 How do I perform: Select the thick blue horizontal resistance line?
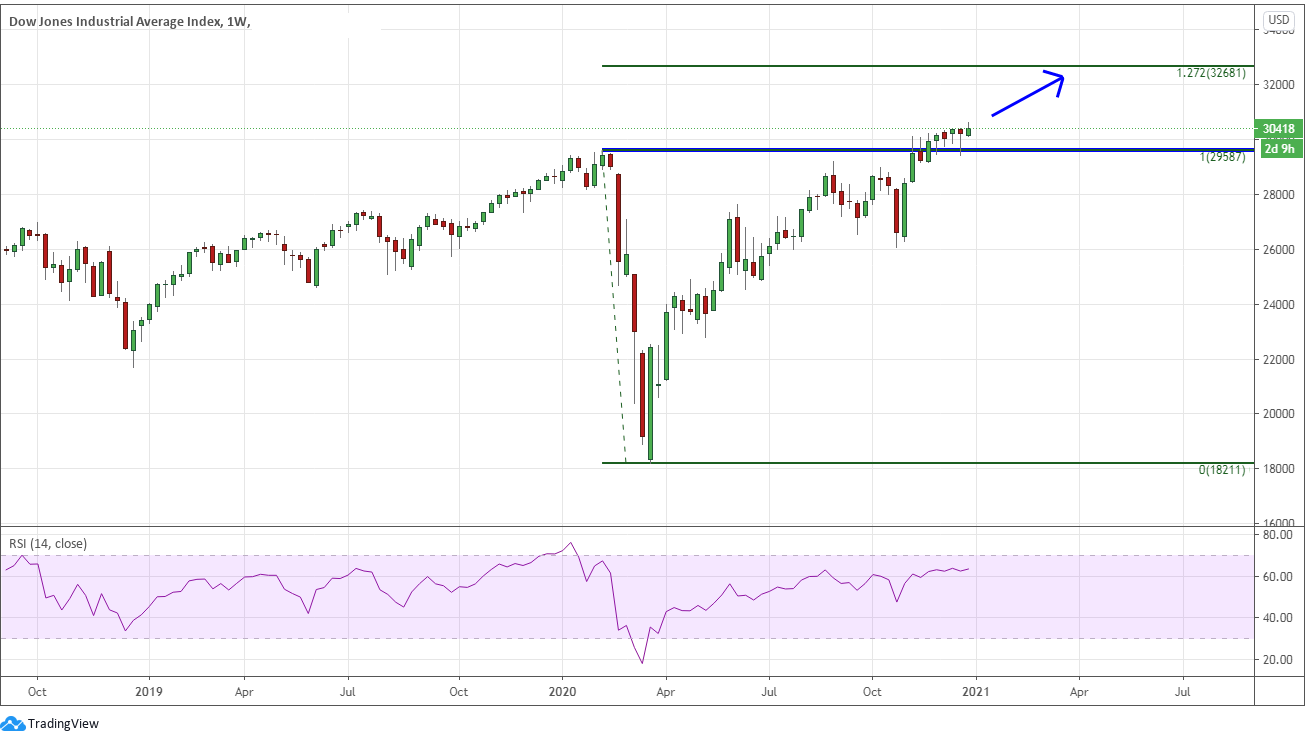click(x=800, y=150)
